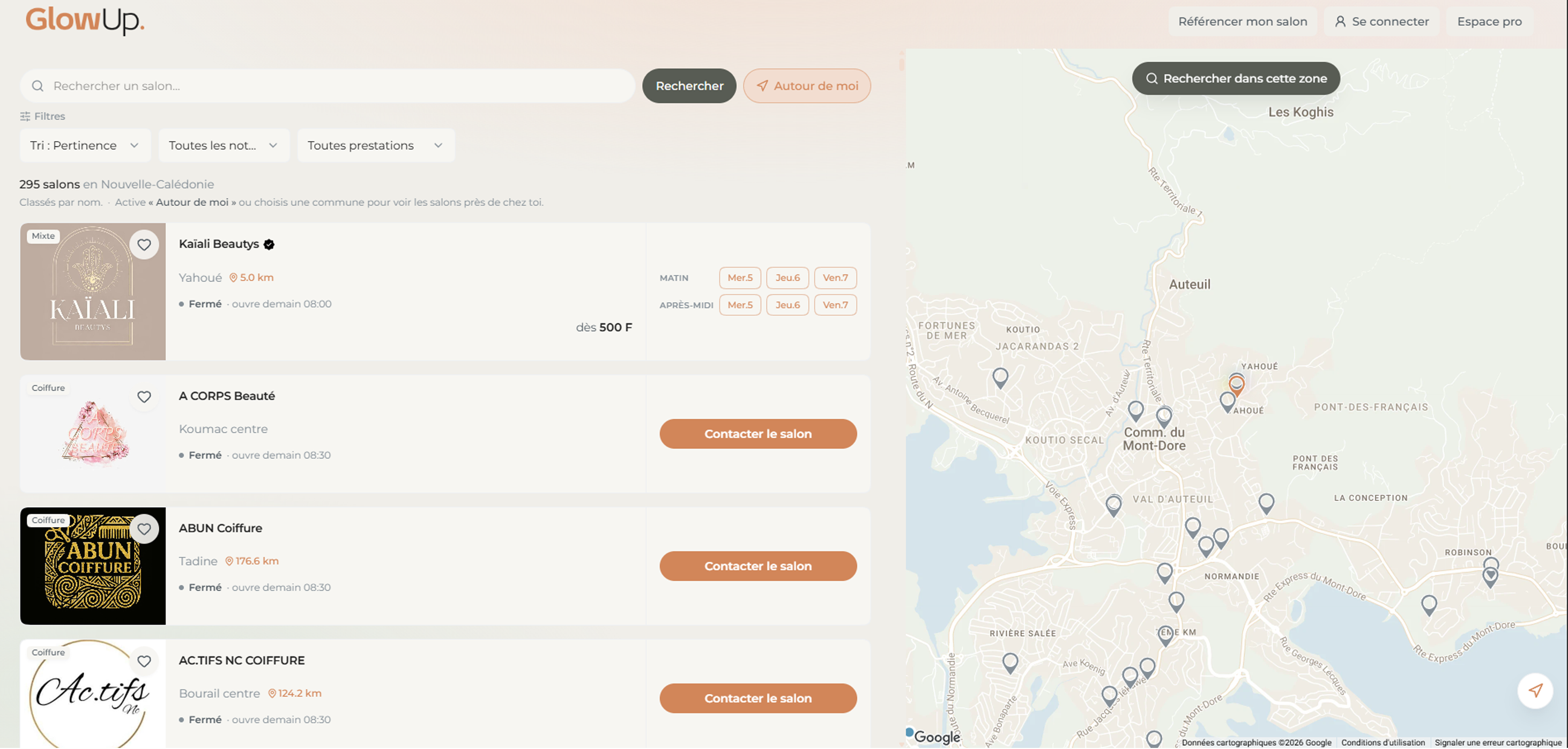Select the morning Jeu.6 slot
Image resolution: width=1568 pixels, height=749 pixels.
pyautogui.click(x=787, y=278)
